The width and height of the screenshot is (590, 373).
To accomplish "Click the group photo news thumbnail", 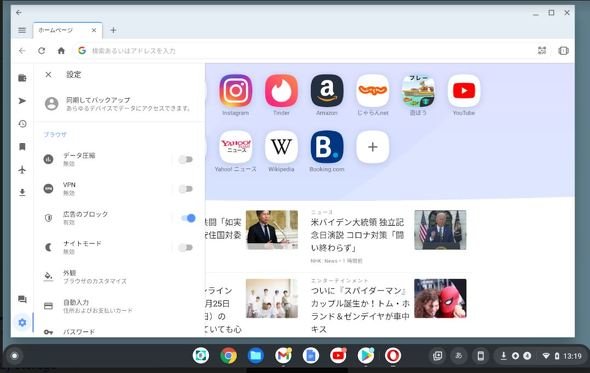I will tap(272, 298).
